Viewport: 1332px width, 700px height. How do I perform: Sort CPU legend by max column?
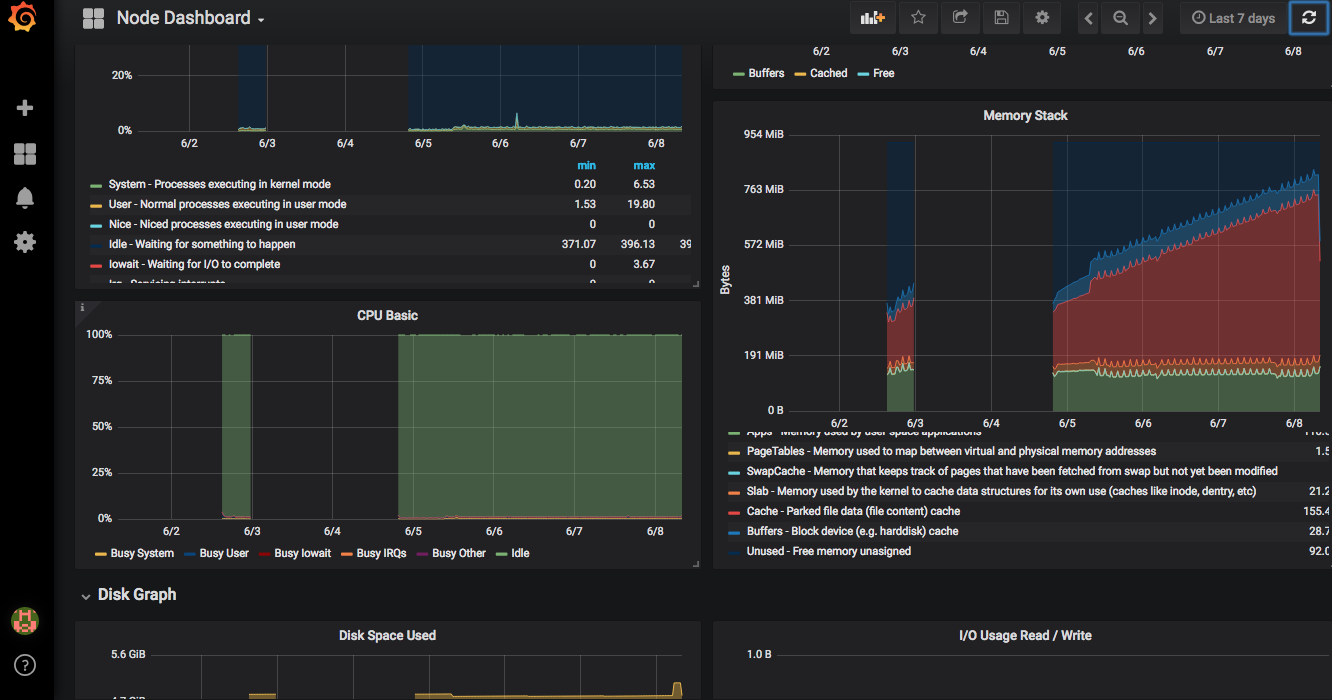tap(644, 165)
